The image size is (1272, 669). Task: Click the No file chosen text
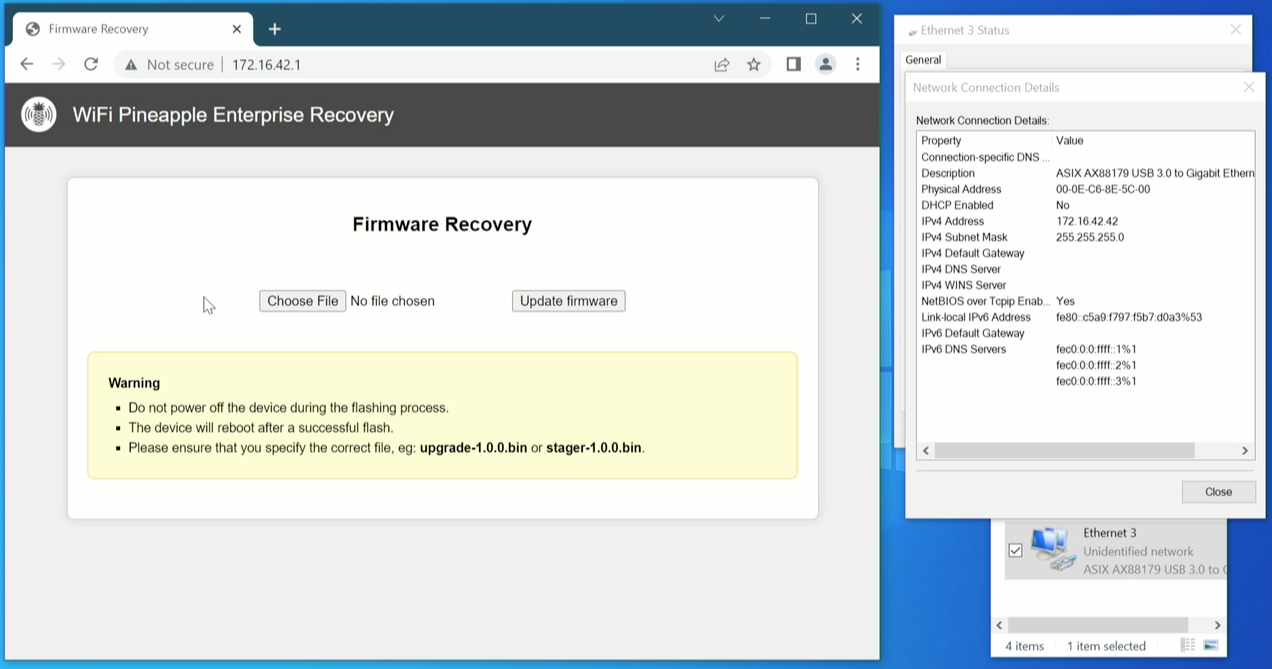pyautogui.click(x=392, y=301)
